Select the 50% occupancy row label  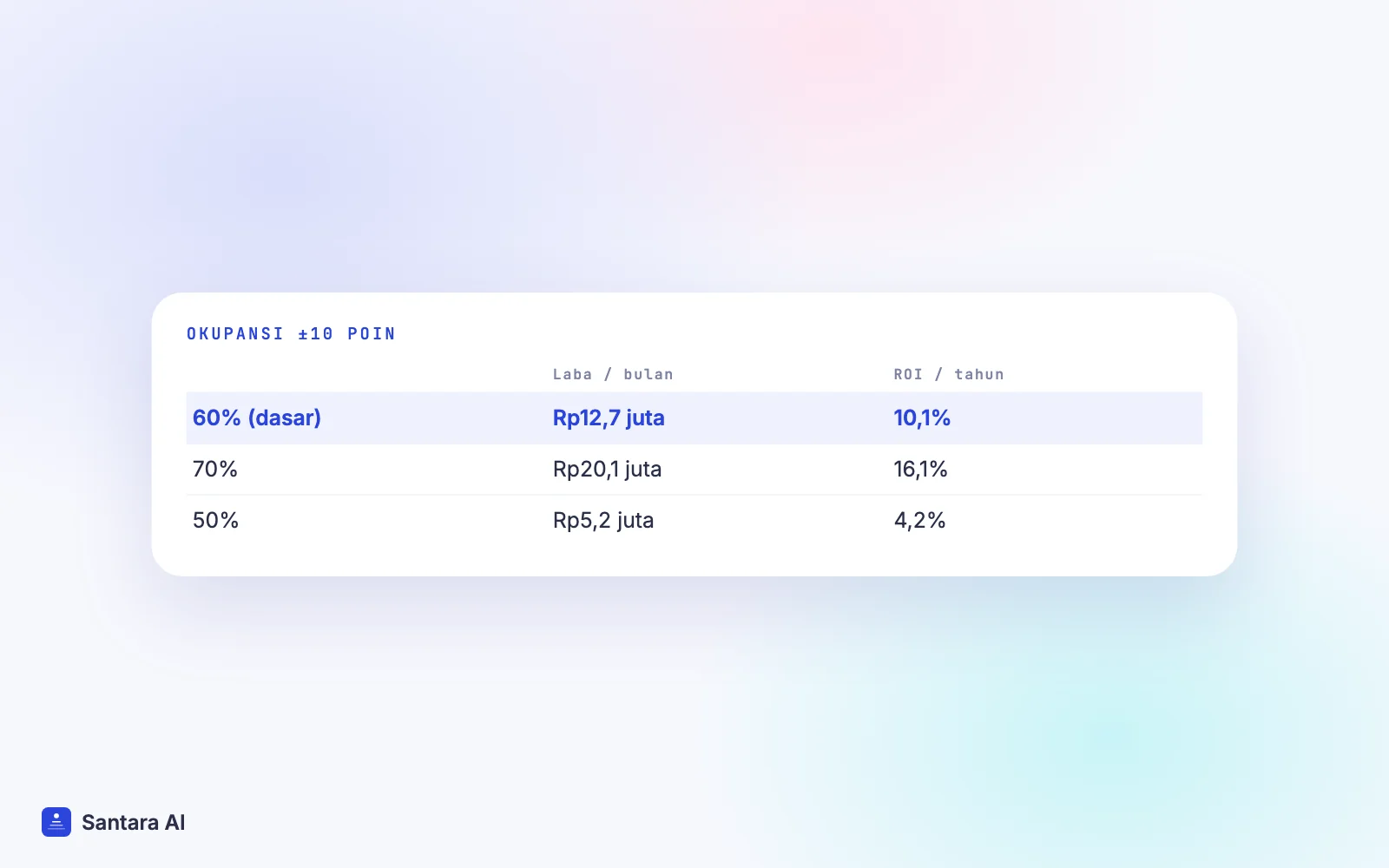pos(215,521)
